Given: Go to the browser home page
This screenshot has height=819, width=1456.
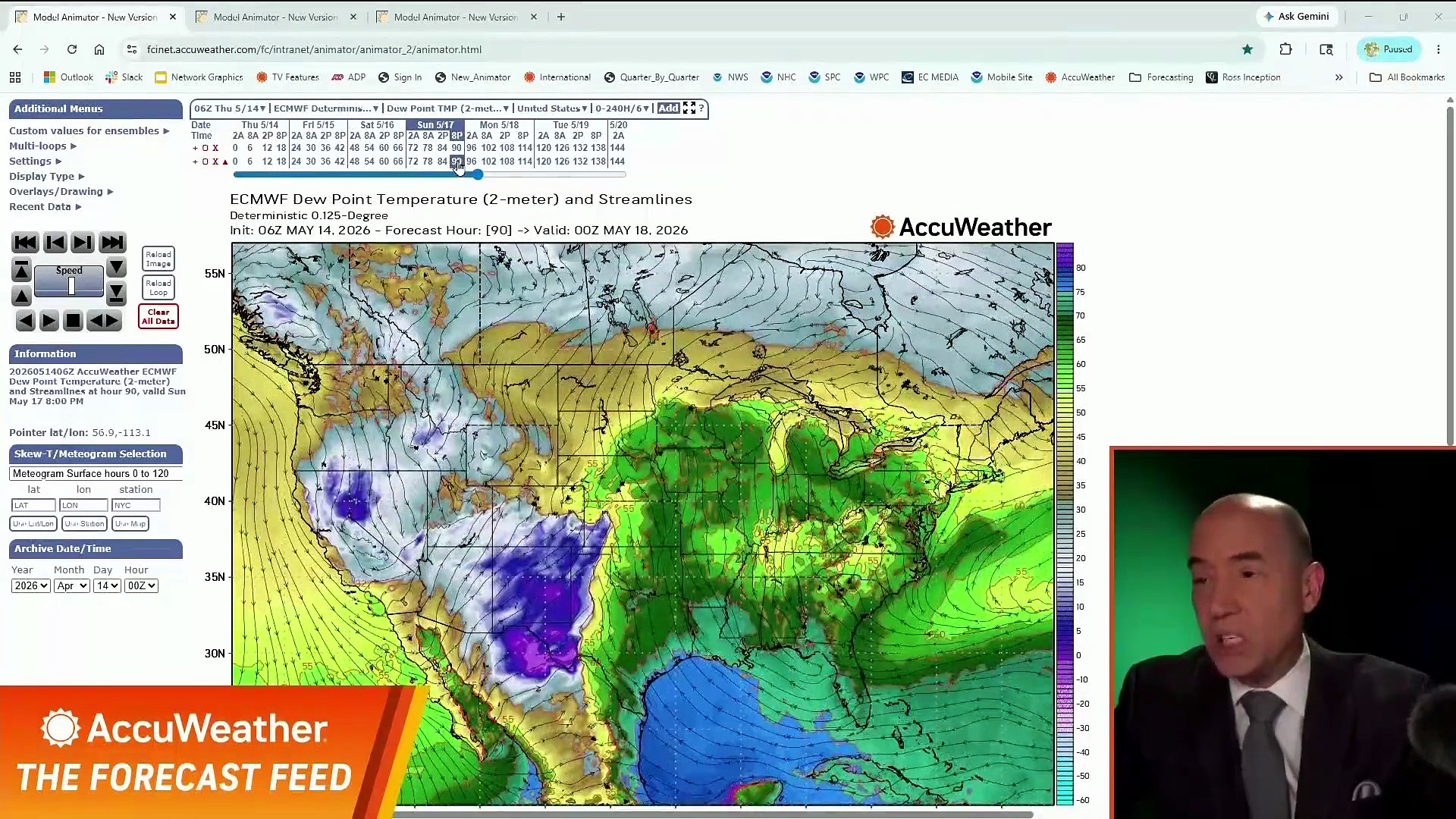Looking at the screenshot, I should tap(99, 49).
